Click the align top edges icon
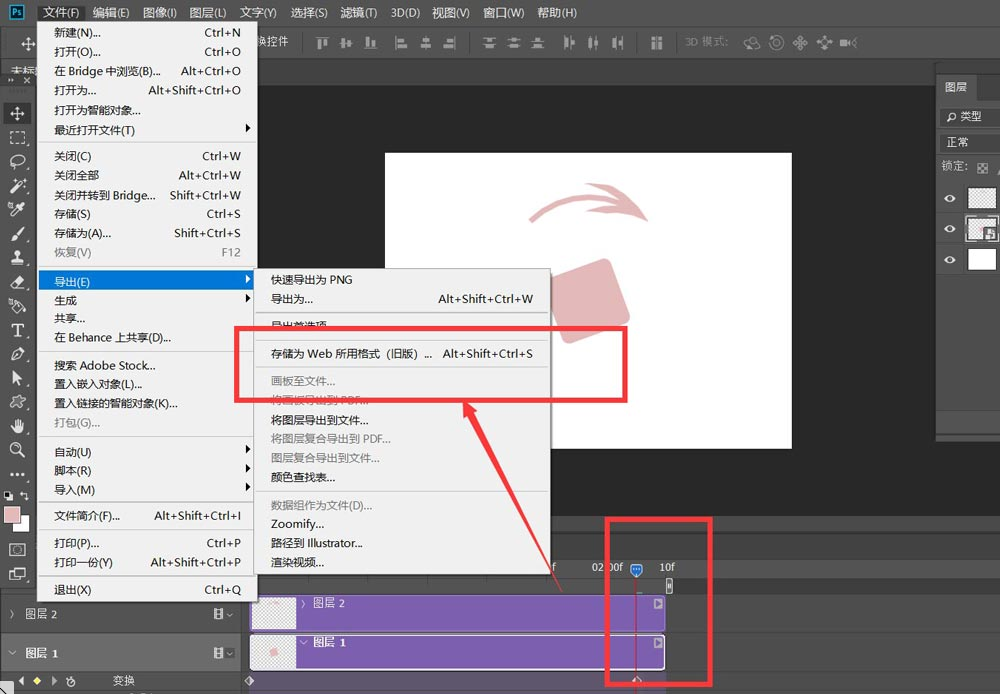The height and width of the screenshot is (694, 1002). coord(322,43)
